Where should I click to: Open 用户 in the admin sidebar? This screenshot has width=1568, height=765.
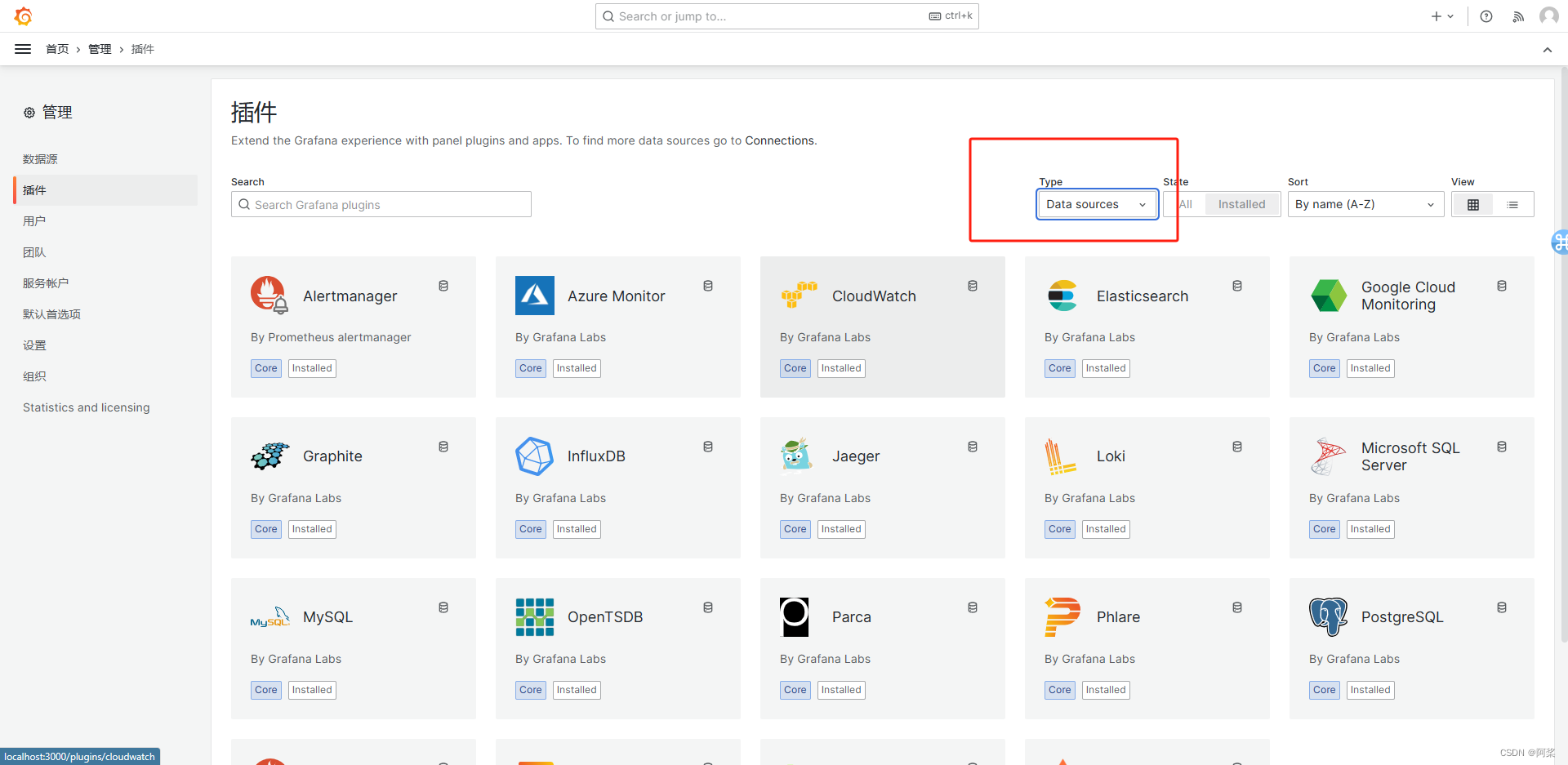[34, 221]
